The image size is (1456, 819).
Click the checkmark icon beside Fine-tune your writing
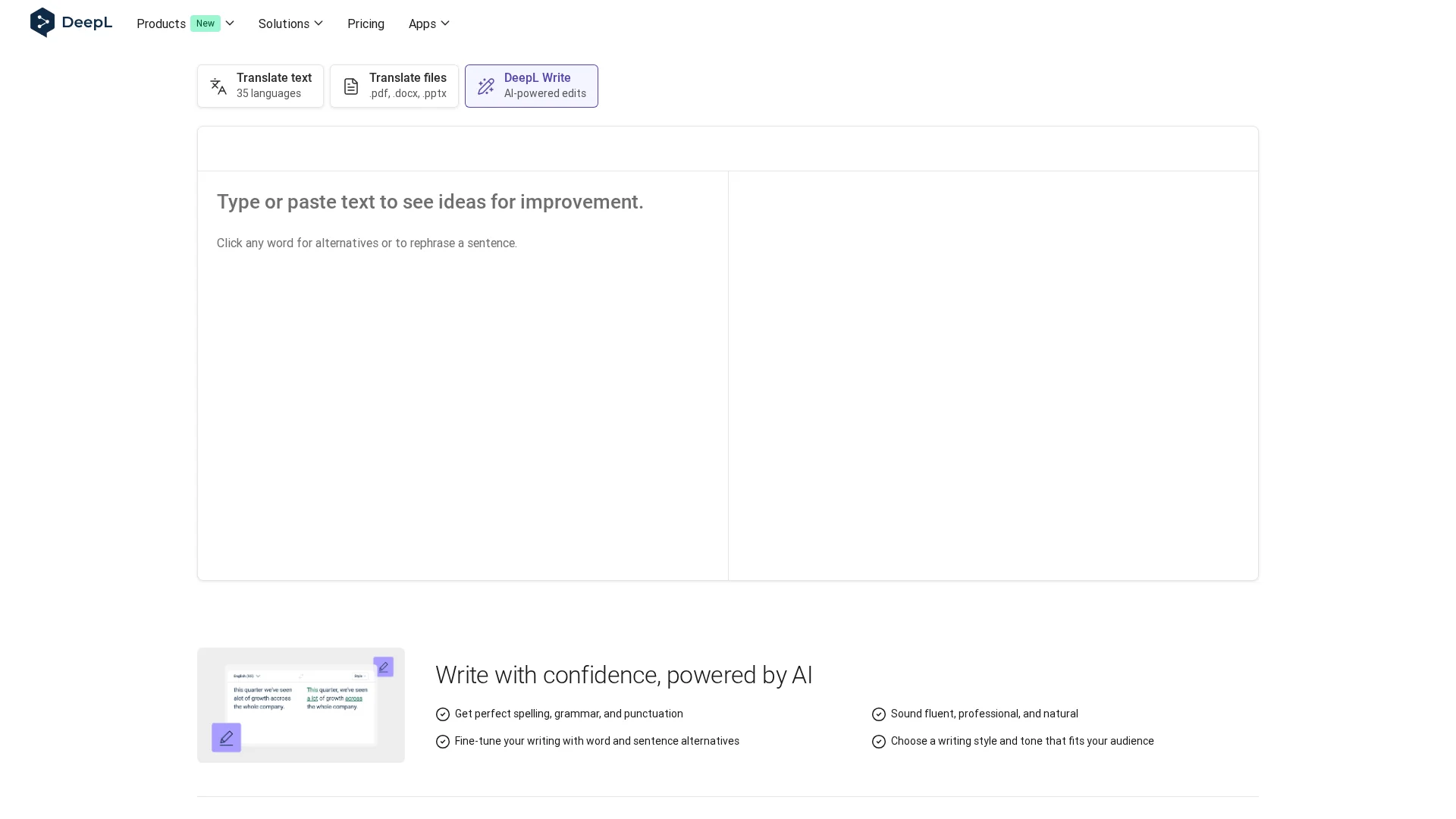point(443,742)
